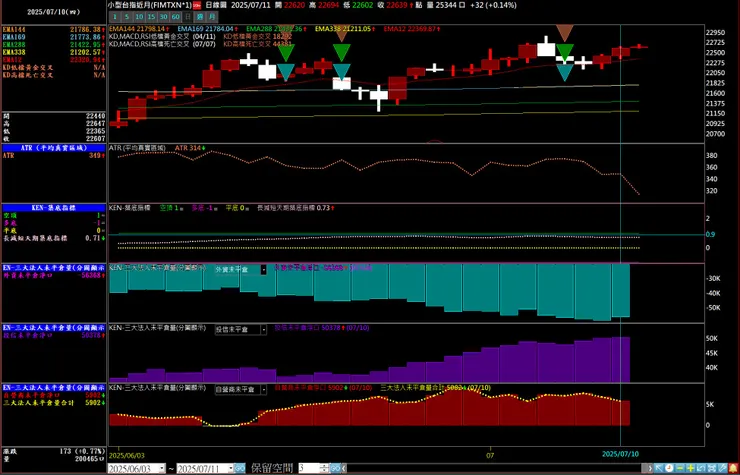Click the EMA338 row in left panel
Screen dimensions: 740x475
tap(54, 52)
